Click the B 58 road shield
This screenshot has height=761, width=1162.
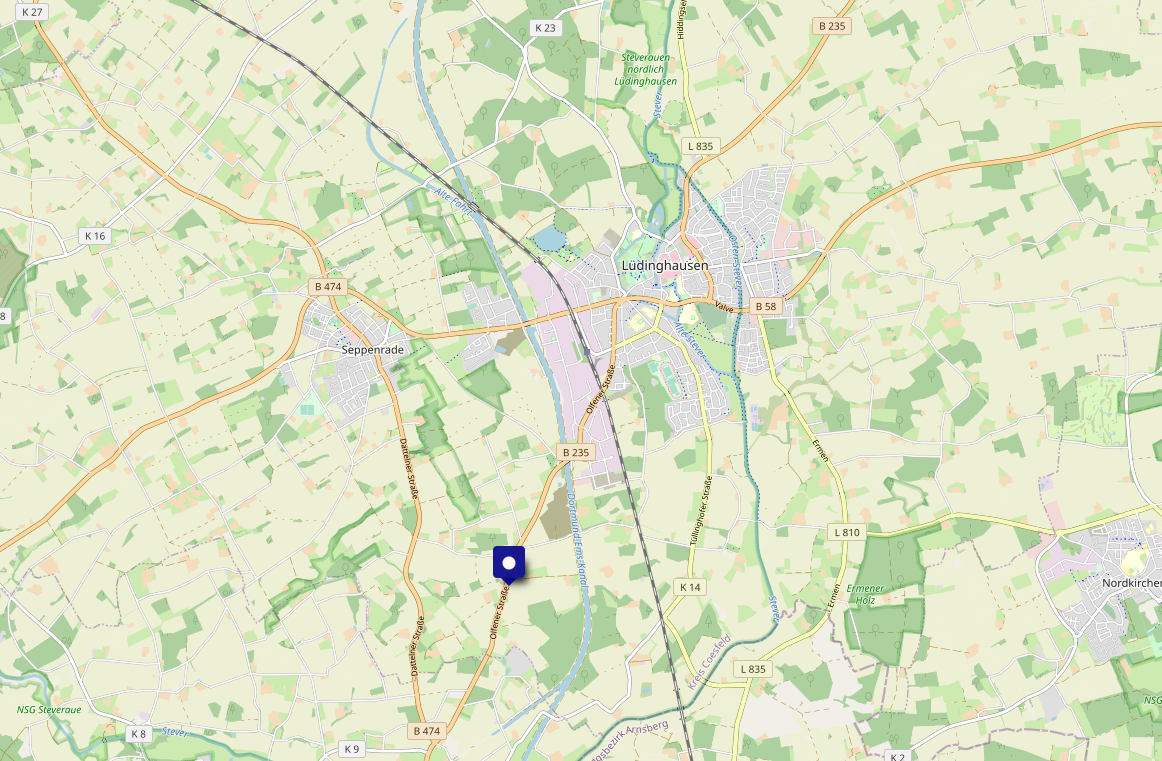[x=766, y=306]
